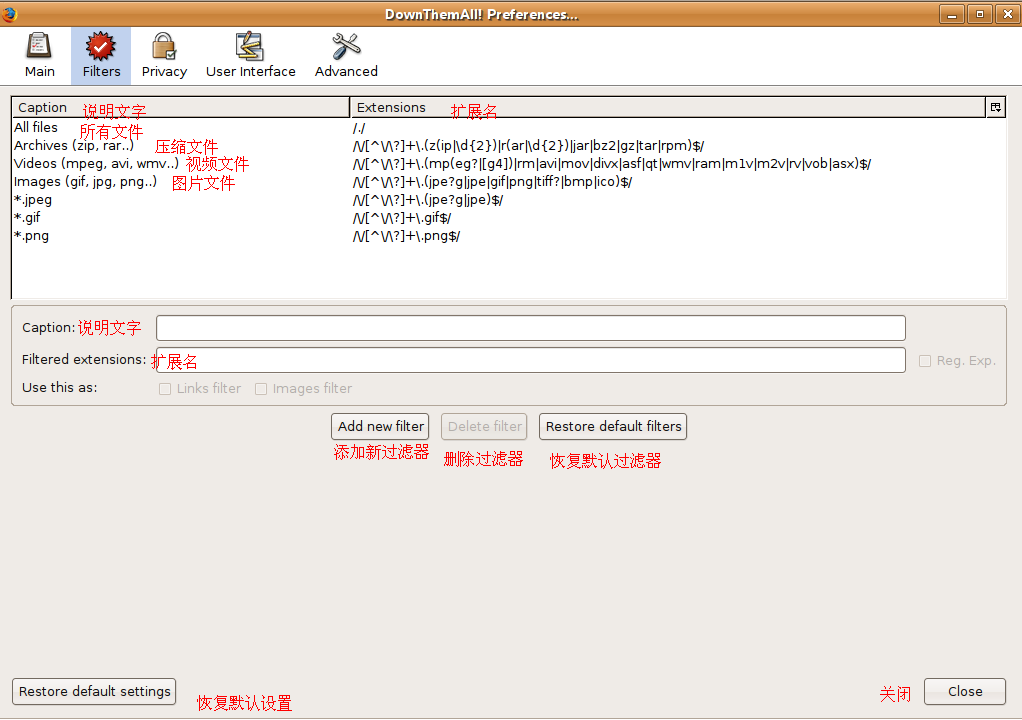Open the User Interface pane icon

[250, 47]
